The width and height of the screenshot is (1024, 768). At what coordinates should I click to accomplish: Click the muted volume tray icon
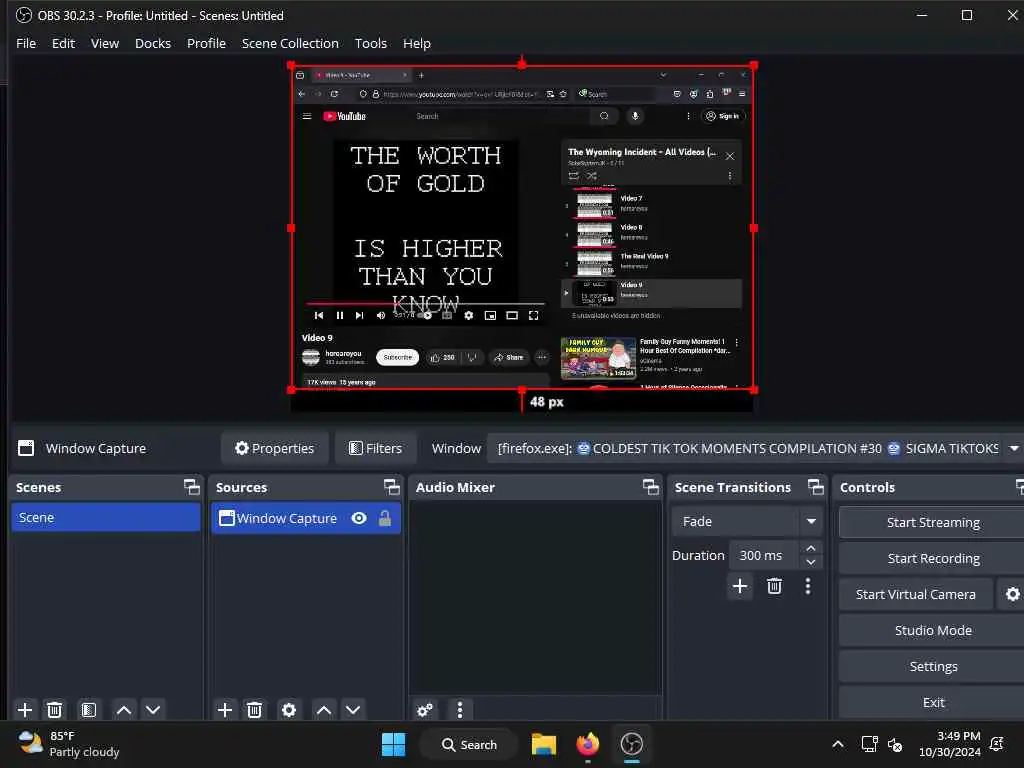[x=895, y=744]
